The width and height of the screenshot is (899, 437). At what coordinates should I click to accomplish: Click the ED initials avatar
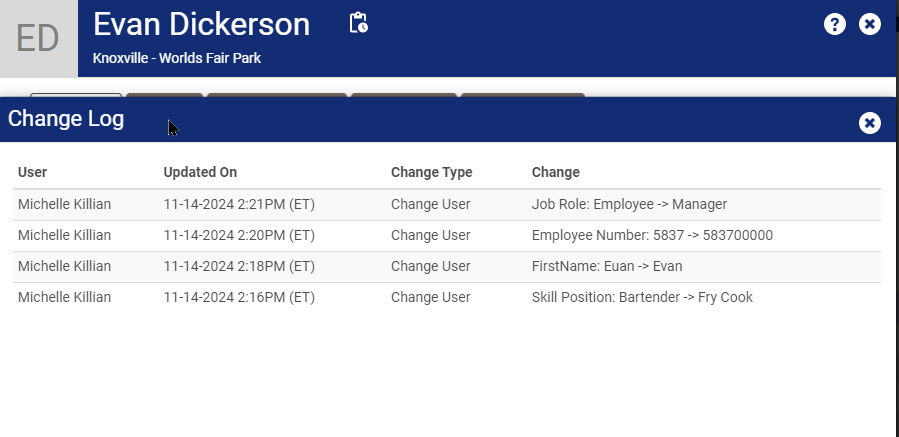click(38, 38)
